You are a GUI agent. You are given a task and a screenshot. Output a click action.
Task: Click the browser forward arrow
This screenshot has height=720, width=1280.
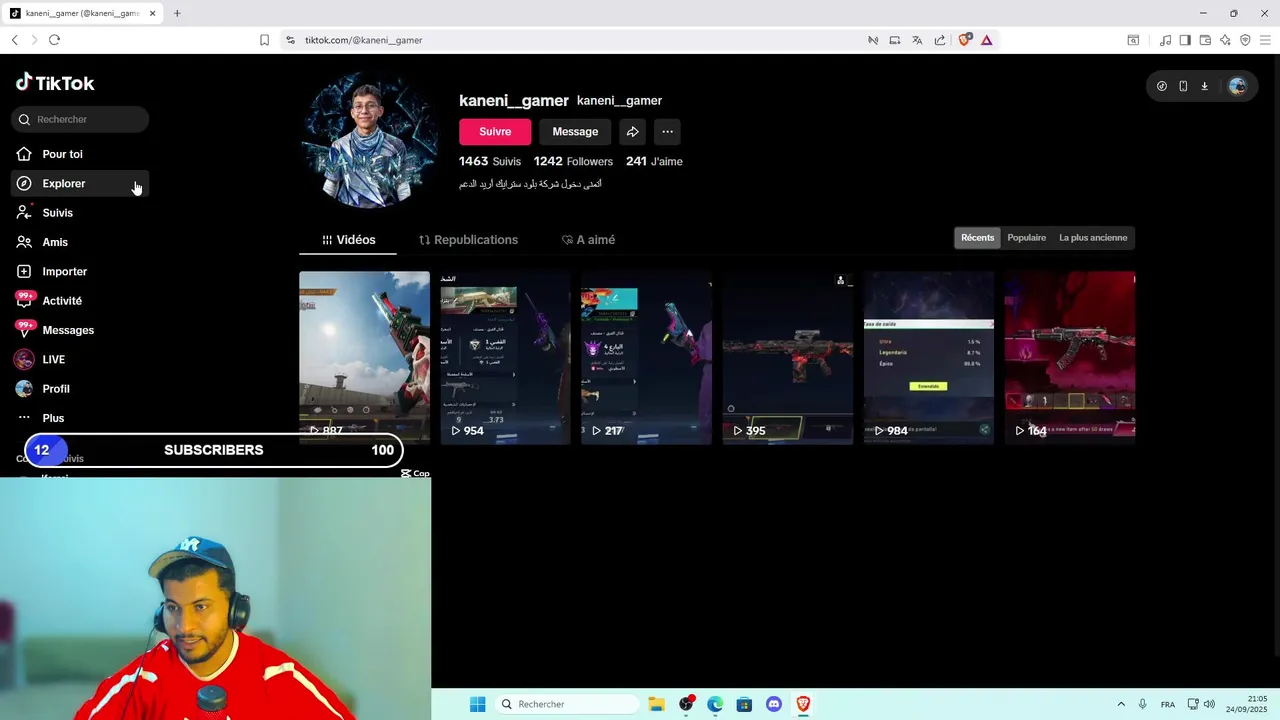click(34, 40)
